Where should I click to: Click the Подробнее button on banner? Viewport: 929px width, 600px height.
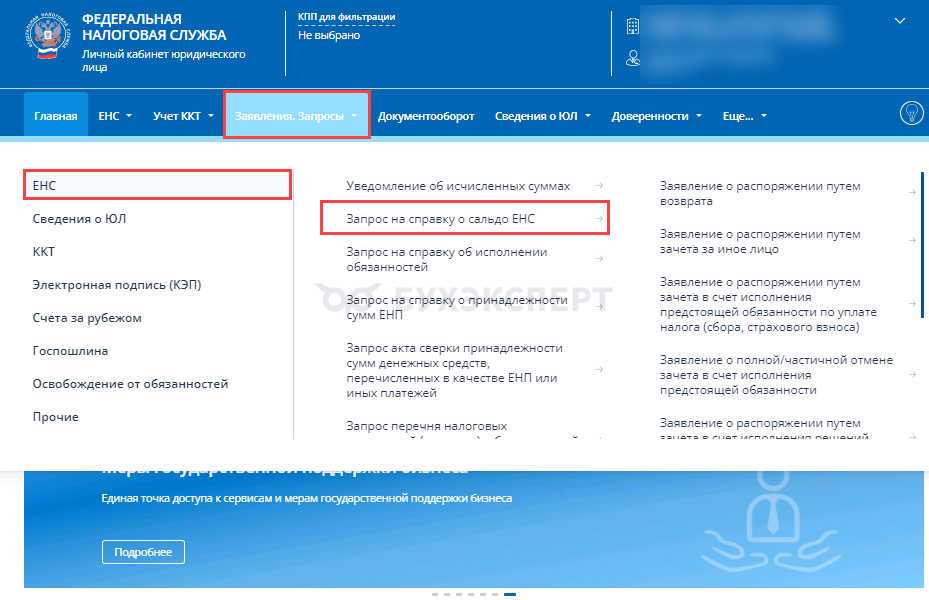coord(143,552)
